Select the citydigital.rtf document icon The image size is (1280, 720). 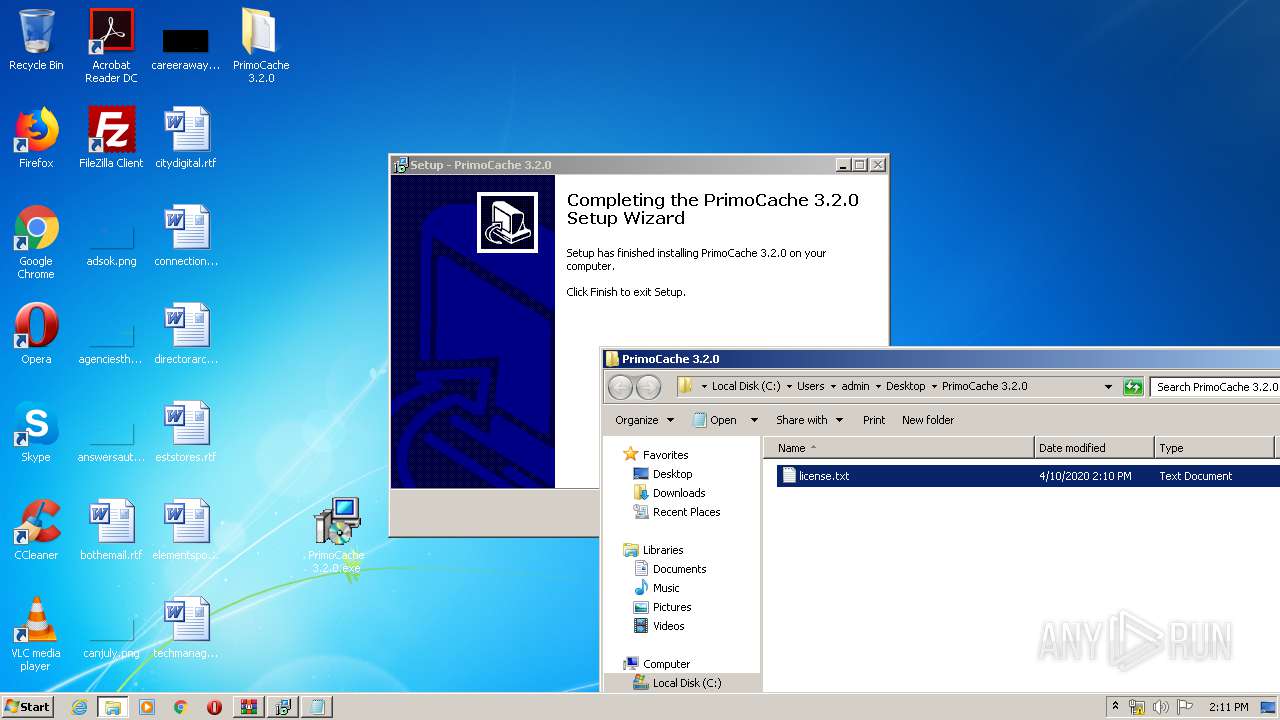coord(186,138)
